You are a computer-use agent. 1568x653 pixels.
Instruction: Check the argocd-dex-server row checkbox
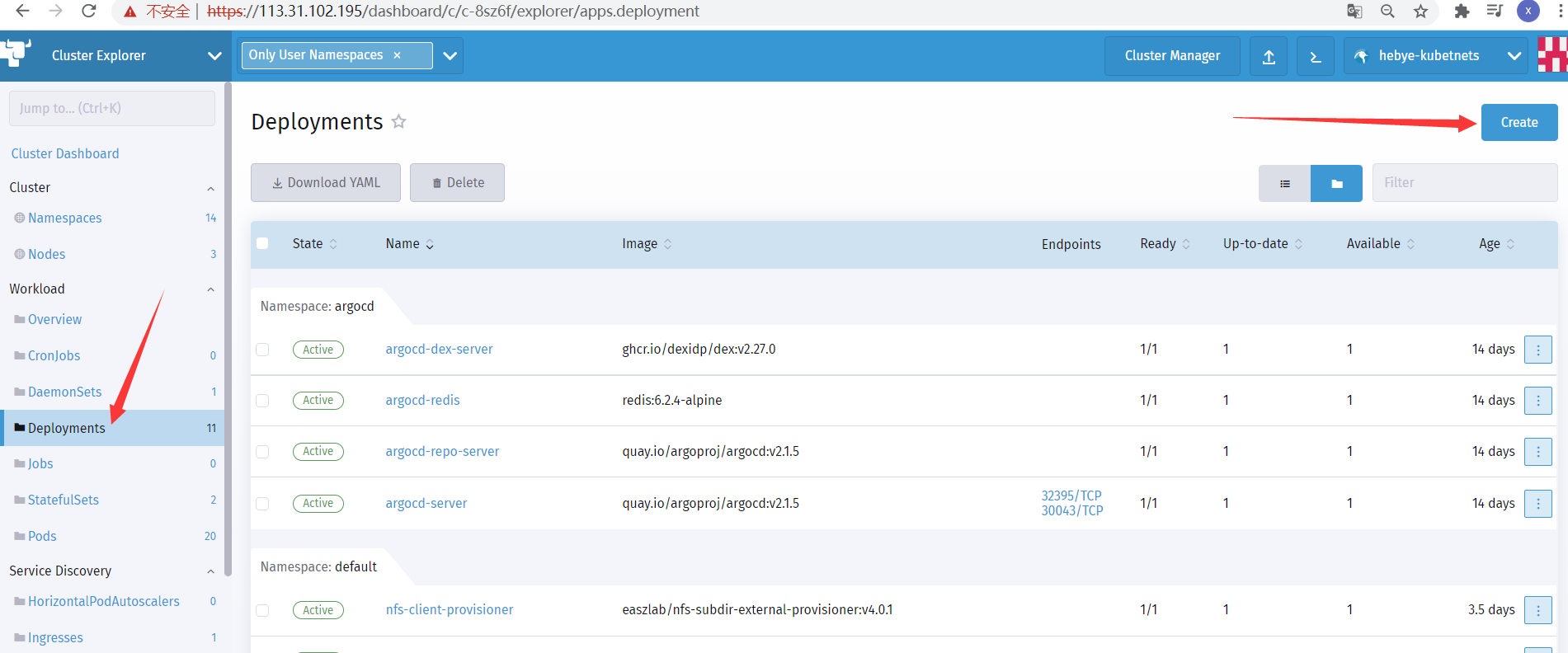pyautogui.click(x=262, y=350)
